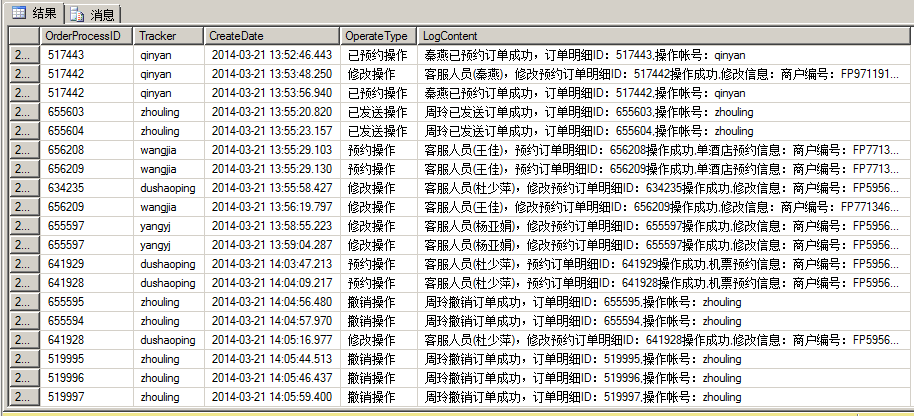Click OrderProcessID cell 519997
This screenshot has height=416, width=914.
click(87, 397)
